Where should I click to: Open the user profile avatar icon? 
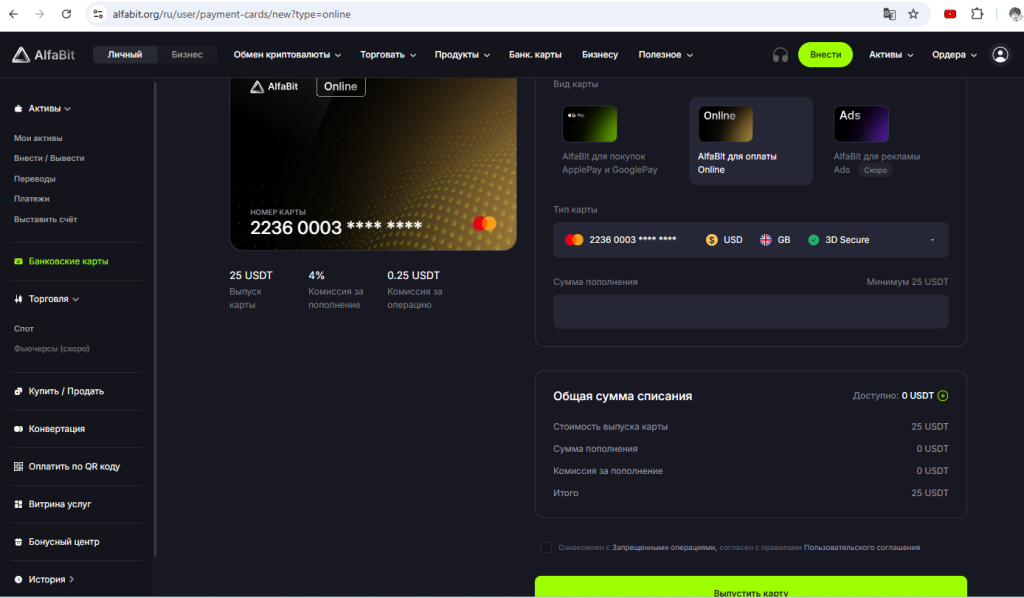[1000, 55]
